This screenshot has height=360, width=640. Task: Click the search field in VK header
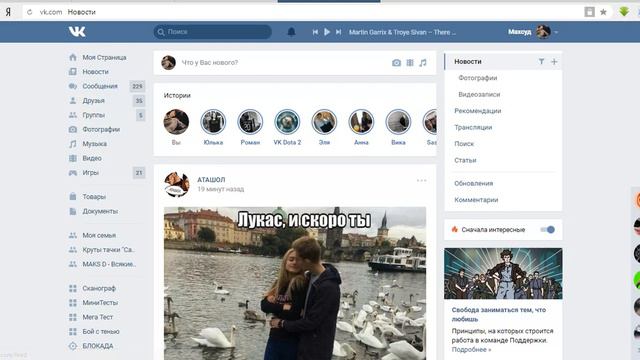[213, 32]
